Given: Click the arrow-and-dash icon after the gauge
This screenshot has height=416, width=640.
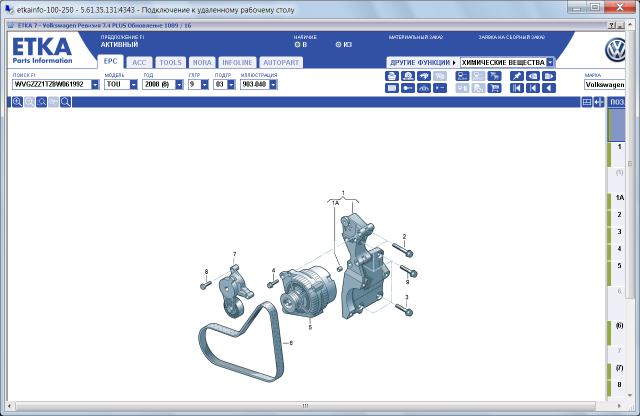Looking at the screenshot, I should click(x=440, y=88).
